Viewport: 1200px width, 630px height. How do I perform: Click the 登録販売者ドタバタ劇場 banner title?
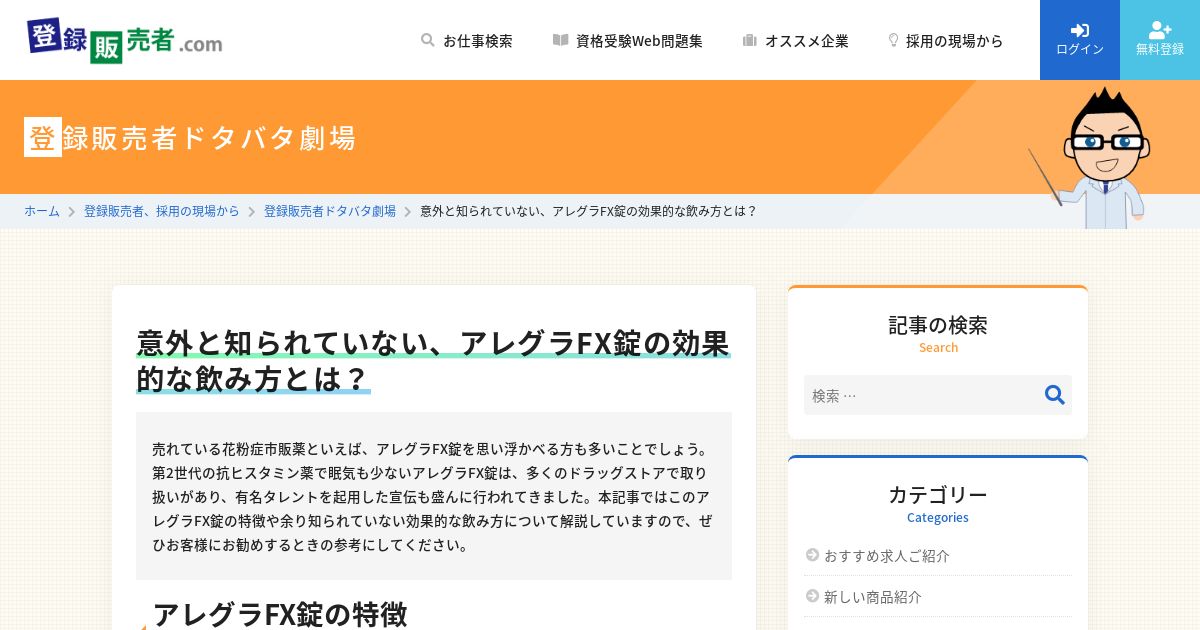(190, 137)
